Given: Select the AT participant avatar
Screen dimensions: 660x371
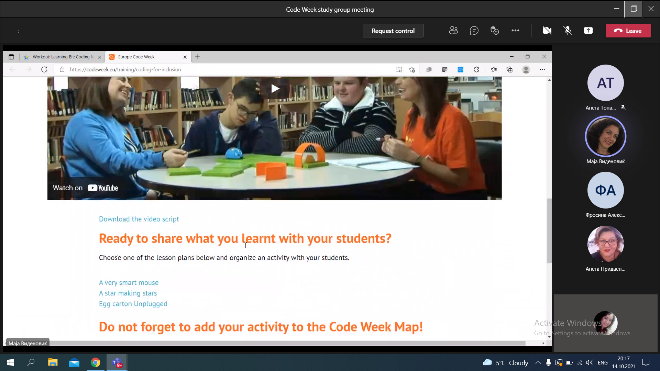Looking at the screenshot, I should pyautogui.click(x=605, y=83).
